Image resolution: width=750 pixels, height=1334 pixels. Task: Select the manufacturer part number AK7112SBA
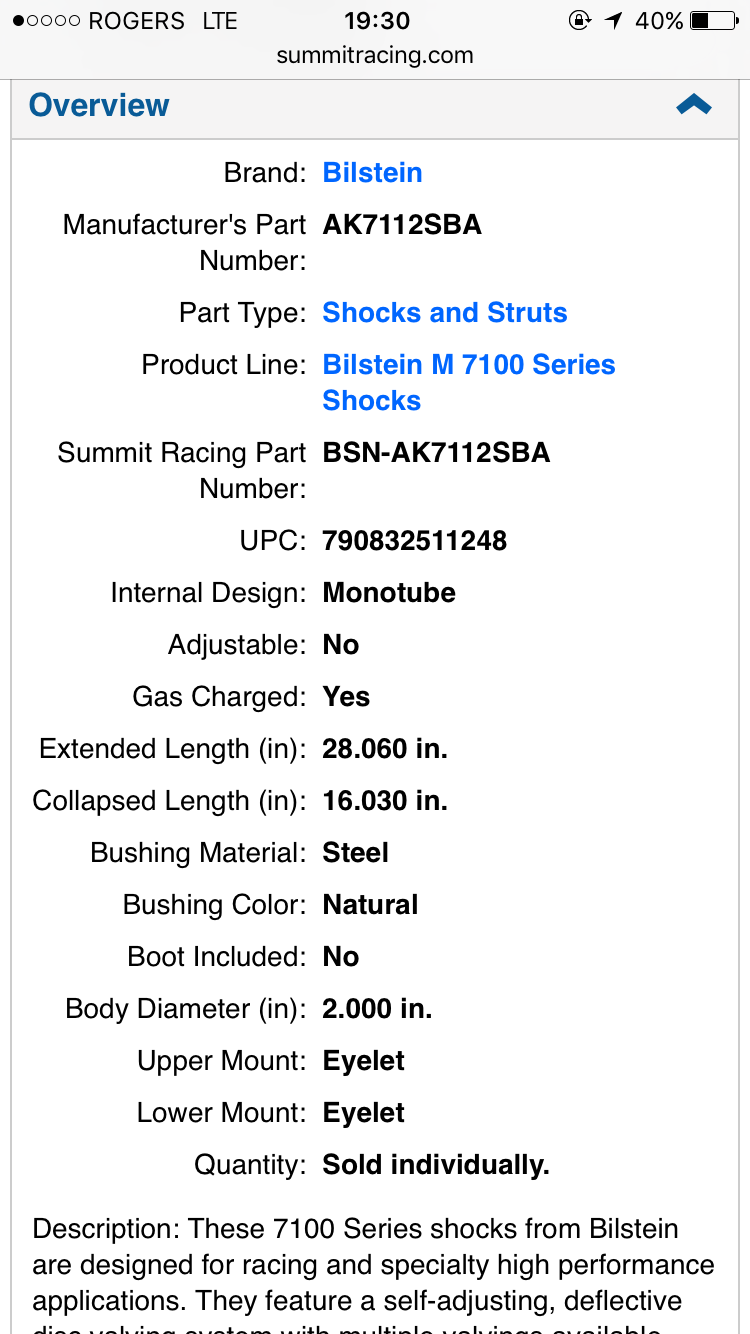[402, 225]
